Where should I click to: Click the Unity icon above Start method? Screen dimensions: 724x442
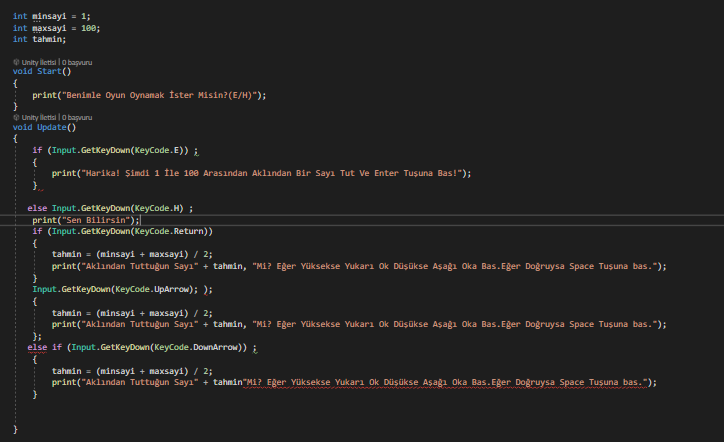point(16,62)
